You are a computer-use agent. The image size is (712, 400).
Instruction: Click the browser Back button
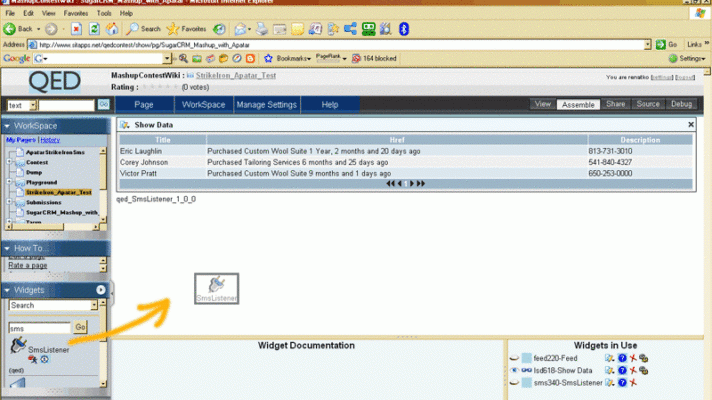18,29
